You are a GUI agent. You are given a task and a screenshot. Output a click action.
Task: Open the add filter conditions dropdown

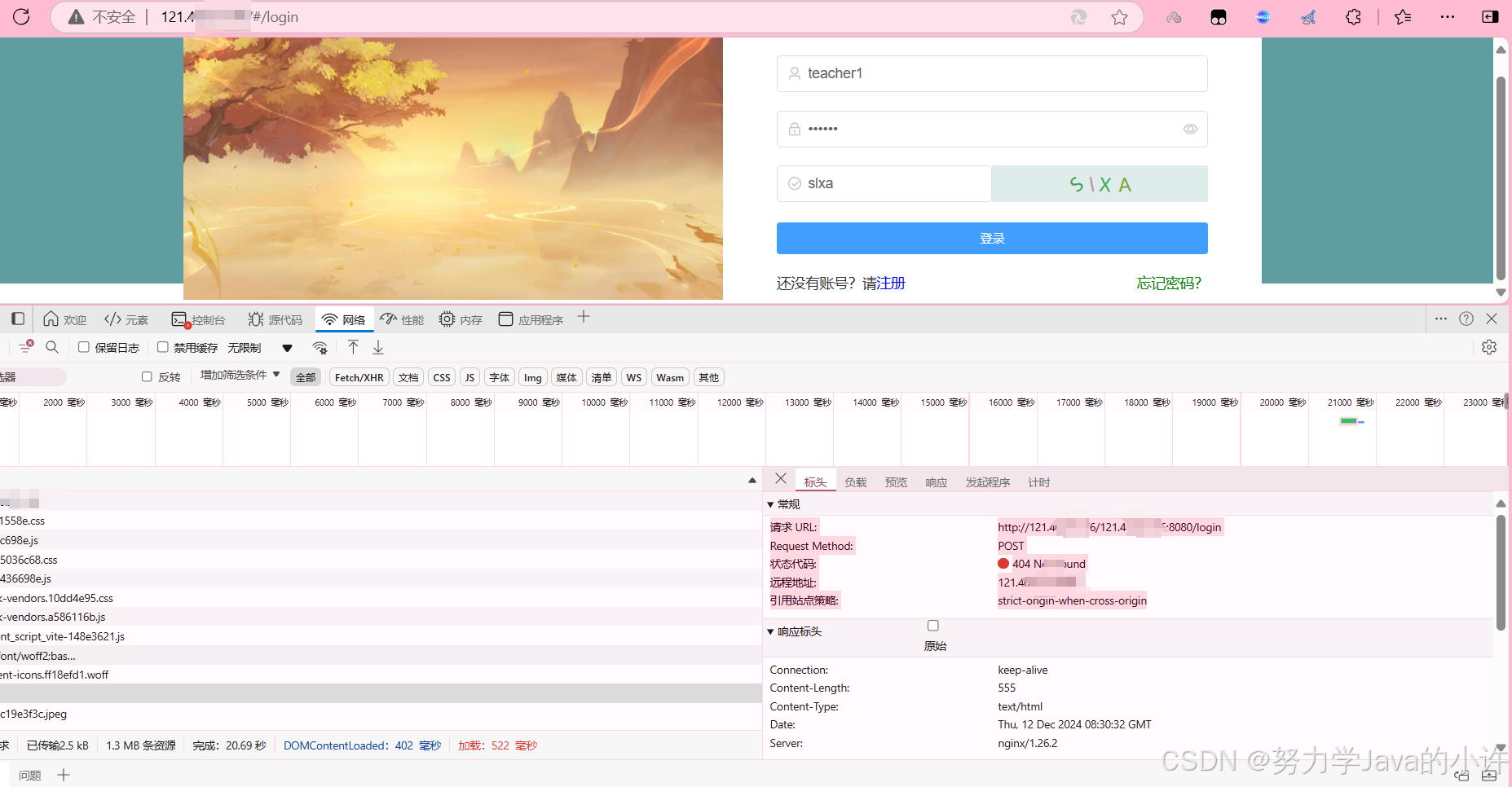pyautogui.click(x=240, y=375)
